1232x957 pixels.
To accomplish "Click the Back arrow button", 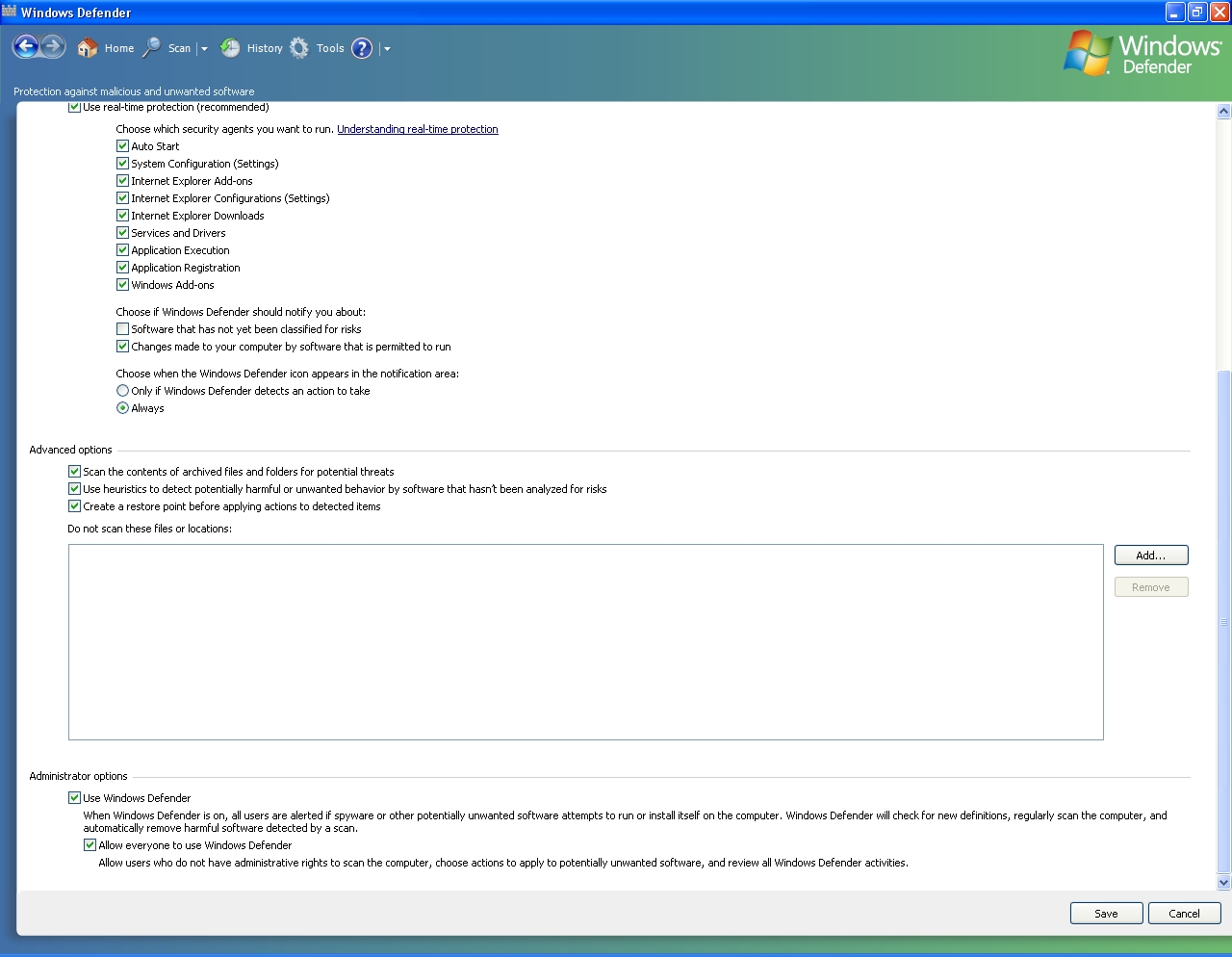I will (26, 46).
